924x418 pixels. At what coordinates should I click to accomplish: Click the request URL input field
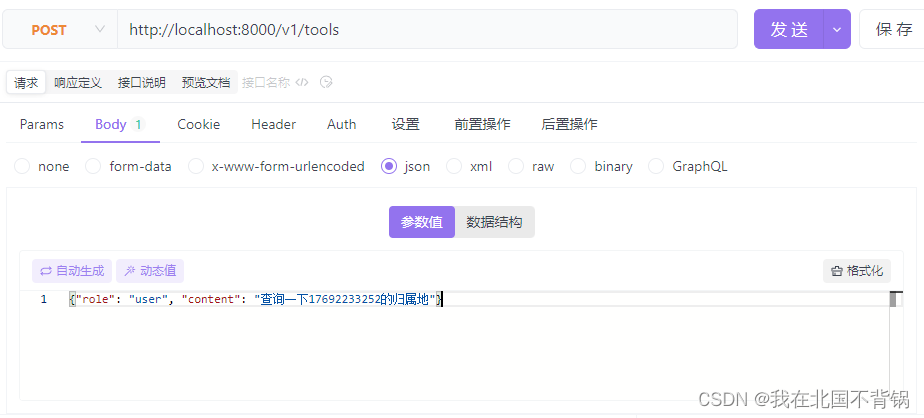click(427, 29)
